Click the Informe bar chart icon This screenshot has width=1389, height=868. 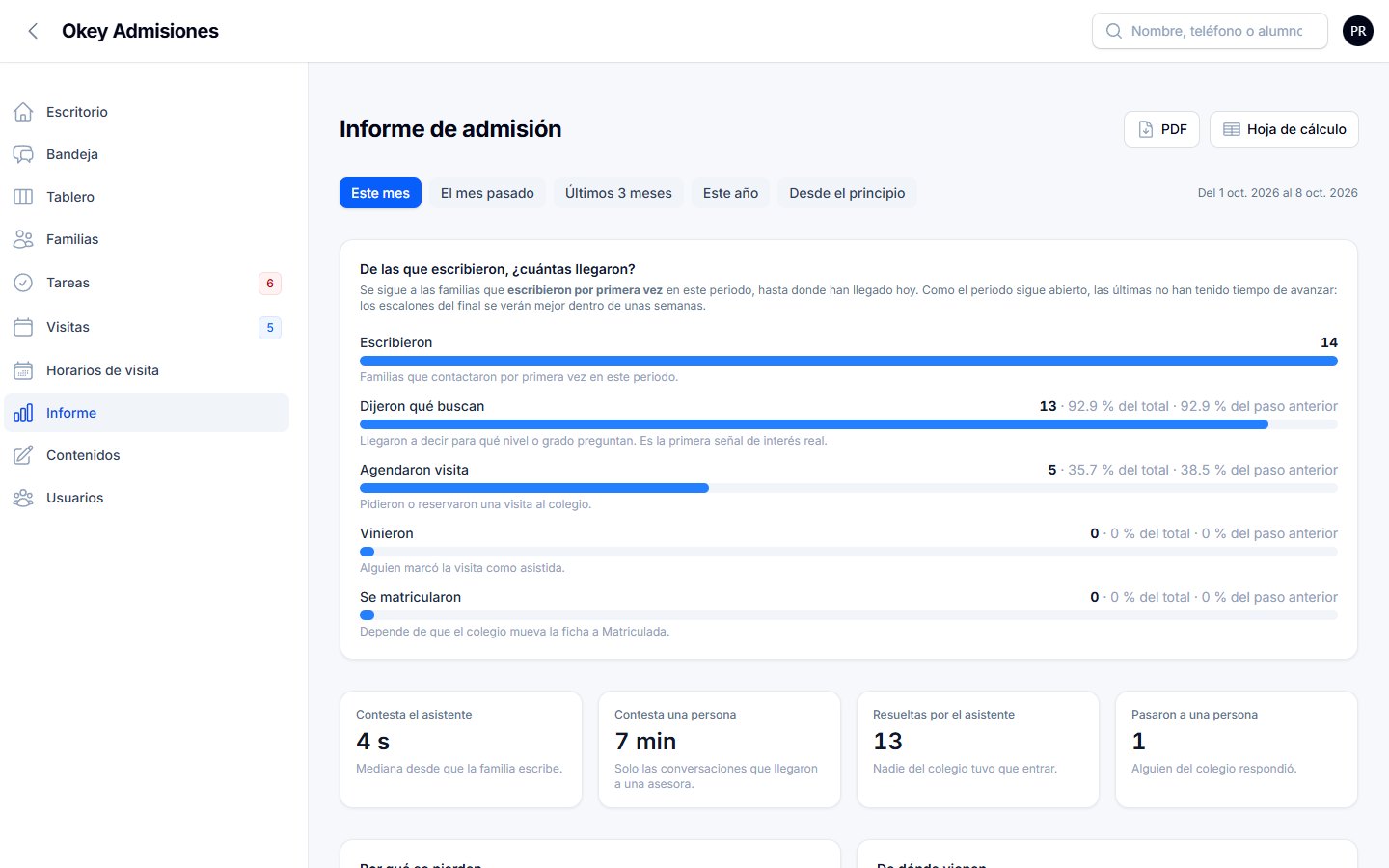pos(23,413)
